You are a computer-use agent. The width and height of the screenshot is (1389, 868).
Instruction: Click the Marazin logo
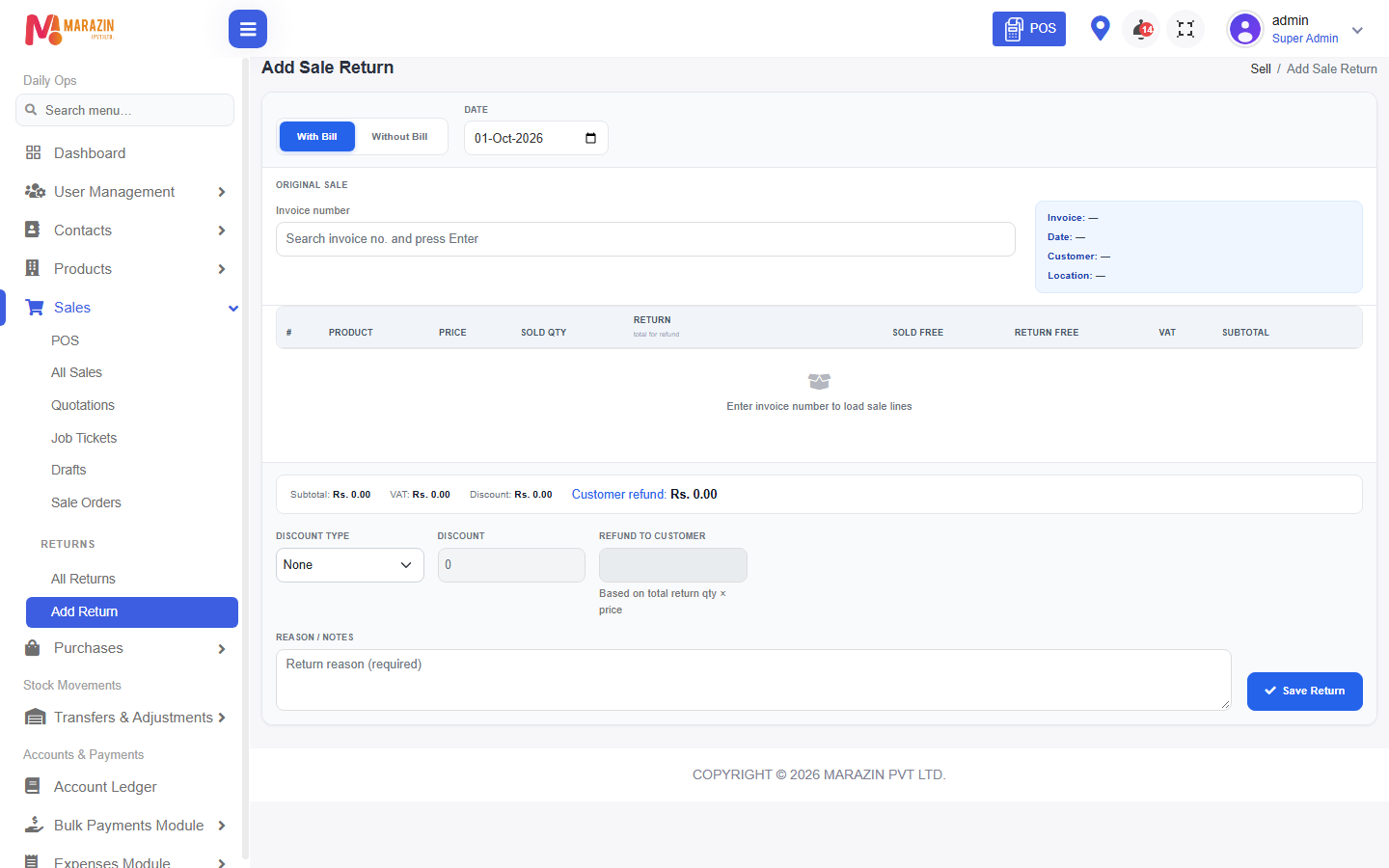[x=69, y=29]
